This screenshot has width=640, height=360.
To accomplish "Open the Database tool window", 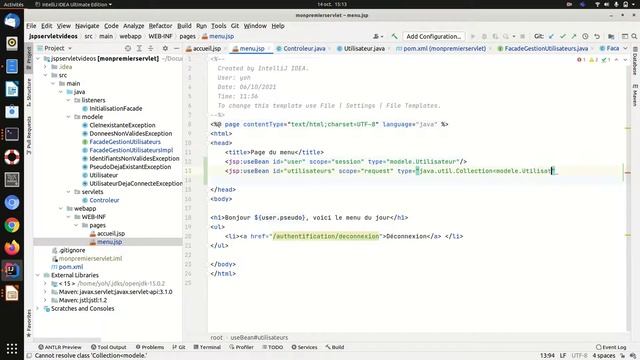I will [x=635, y=61].
